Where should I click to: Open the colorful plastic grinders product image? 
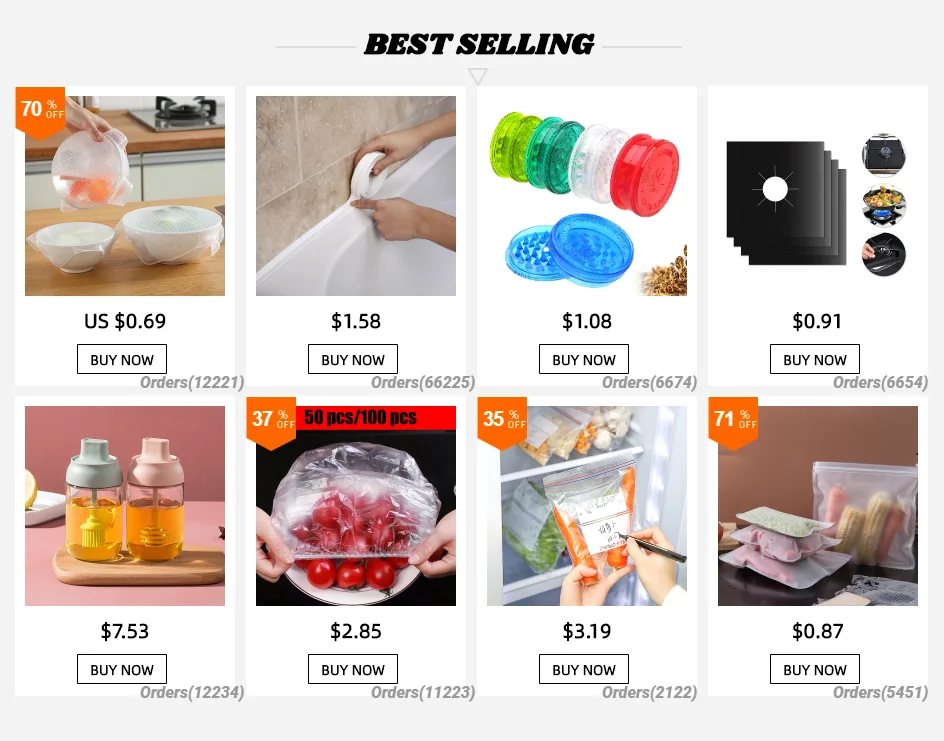(587, 196)
